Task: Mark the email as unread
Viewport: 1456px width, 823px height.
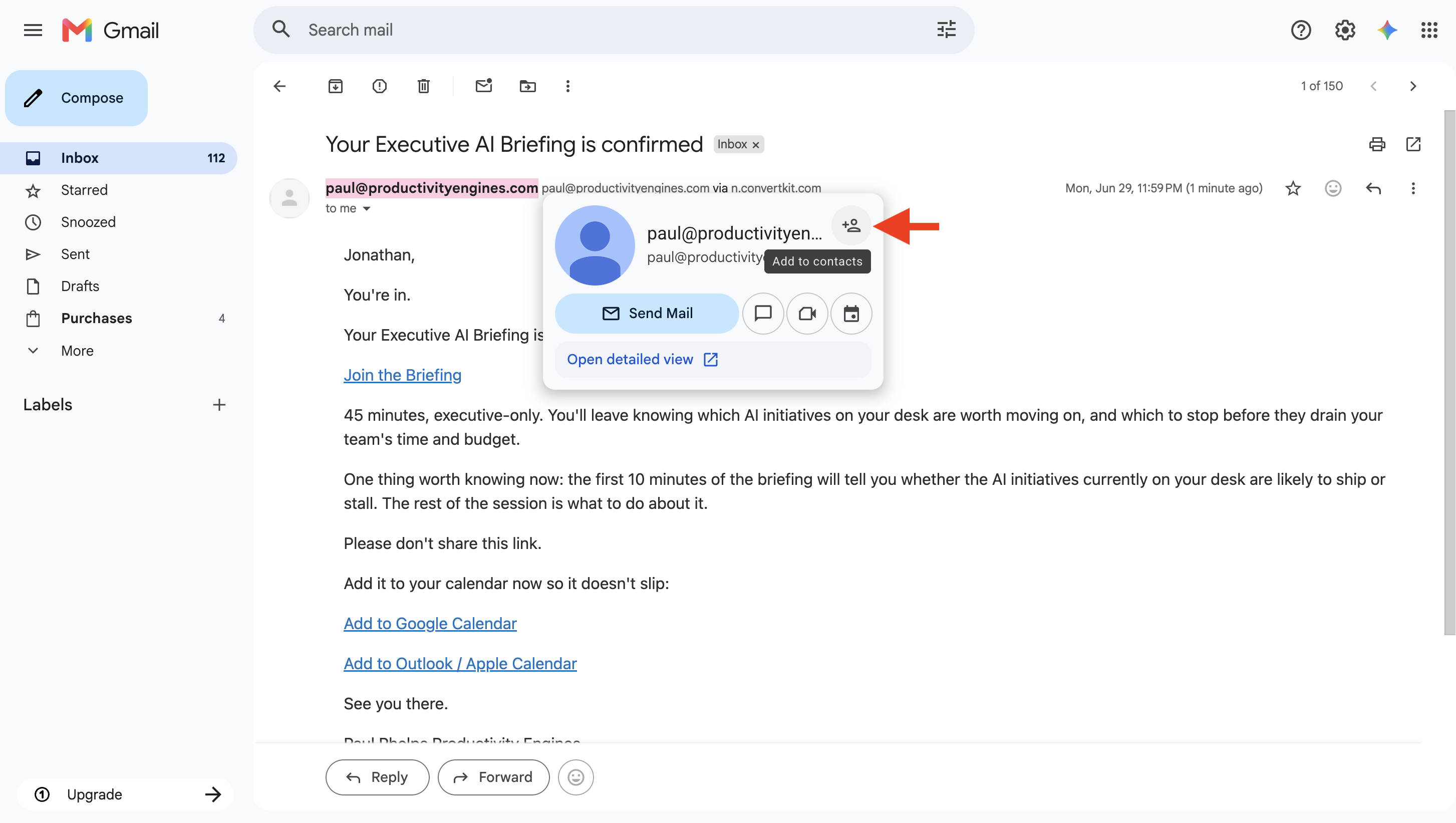Action: coord(483,86)
